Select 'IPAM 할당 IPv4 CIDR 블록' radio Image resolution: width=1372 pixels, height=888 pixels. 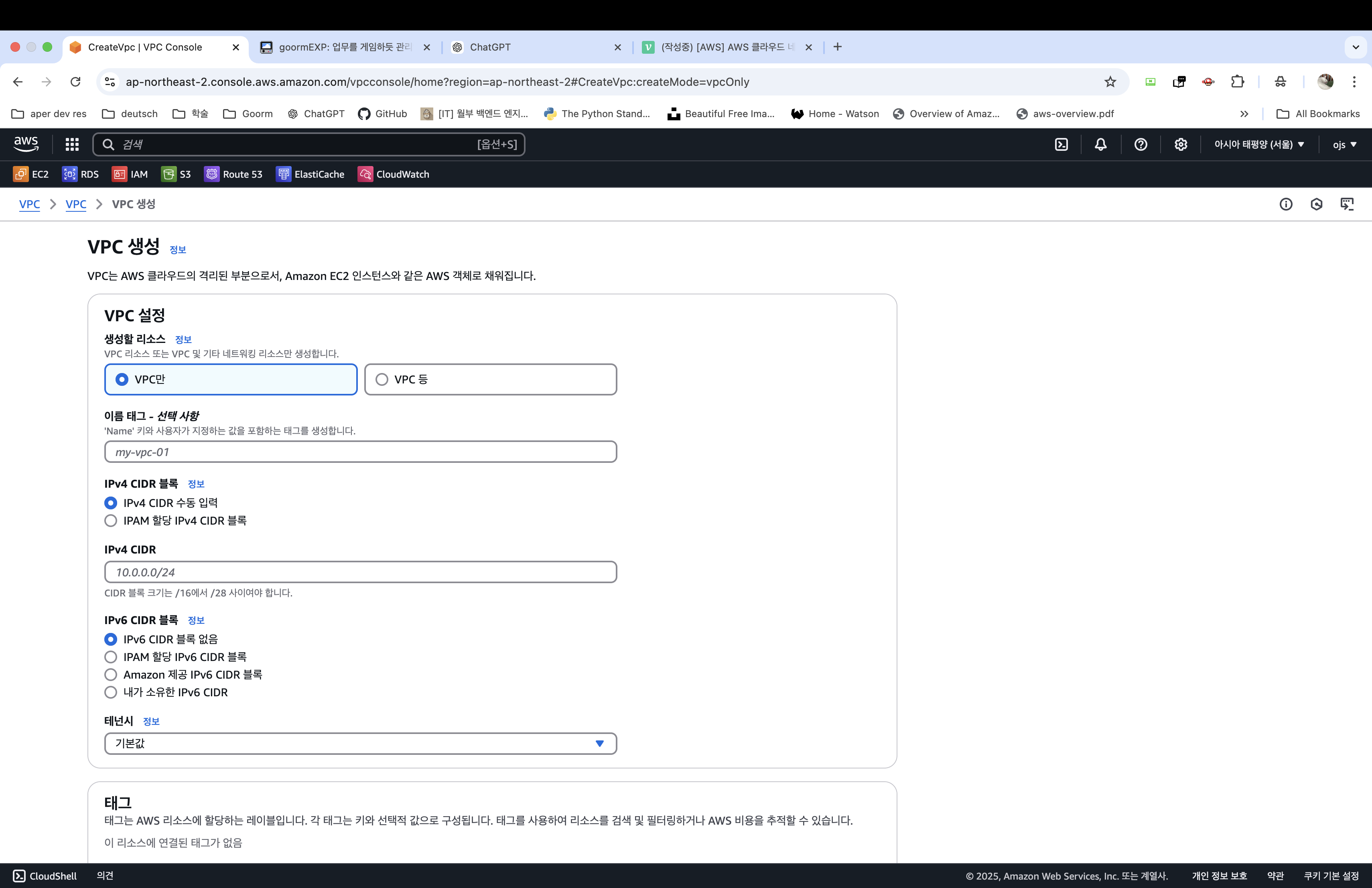[x=111, y=520]
